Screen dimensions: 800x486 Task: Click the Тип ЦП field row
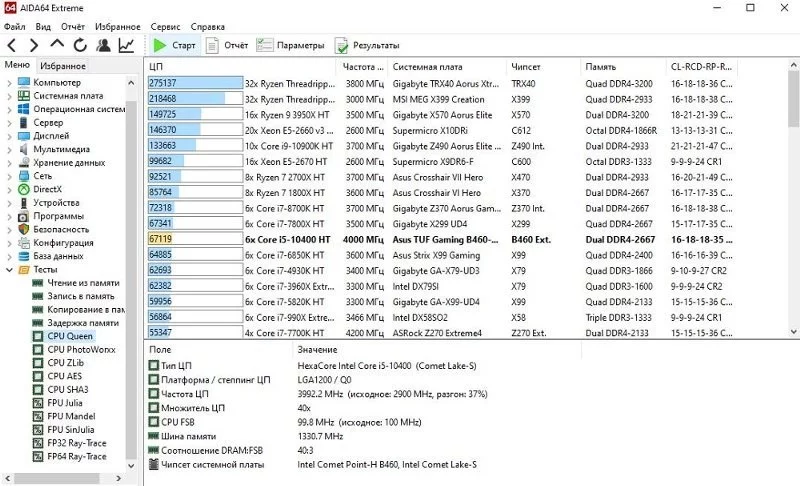[312, 366]
